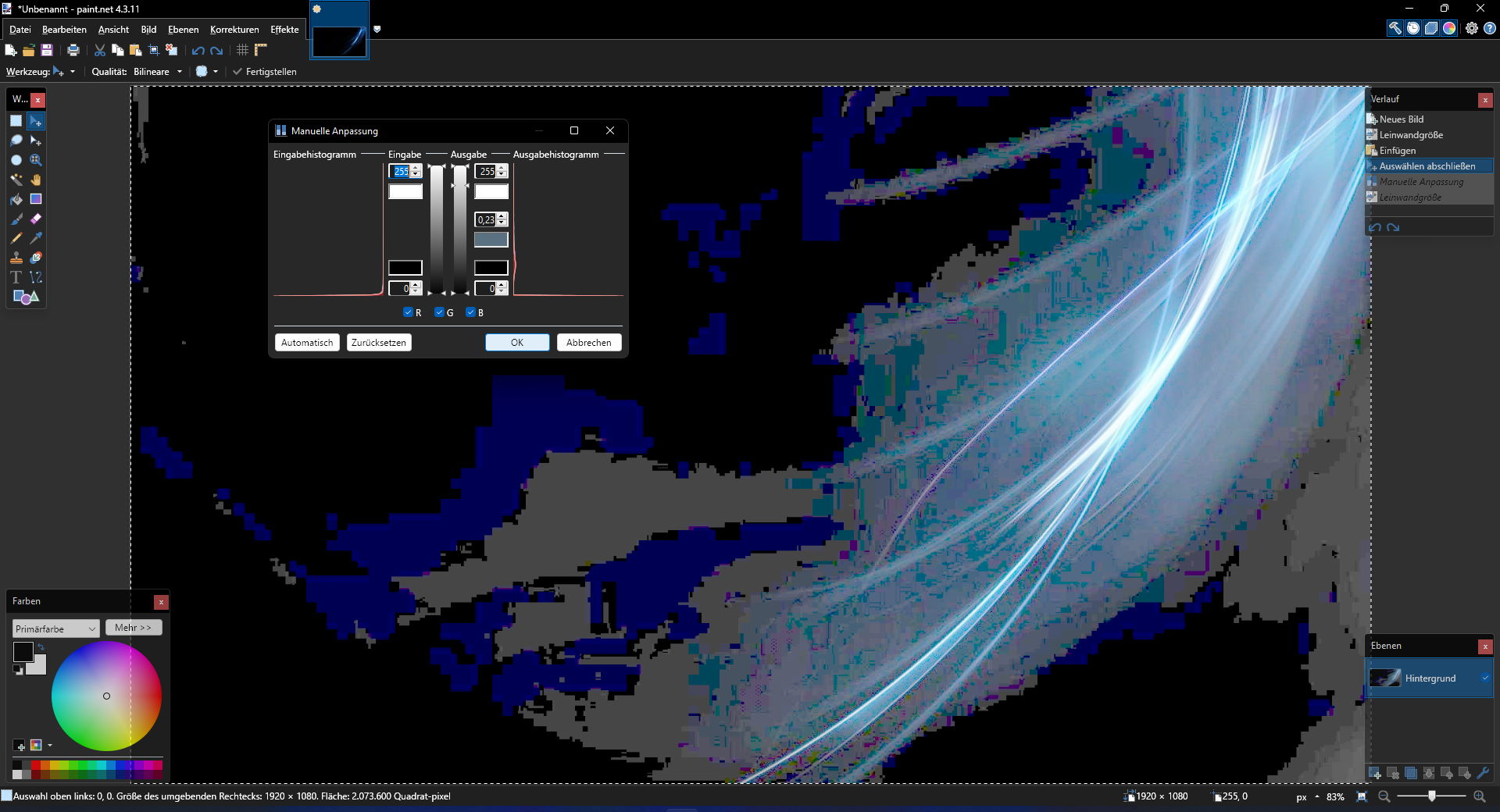Click the Crop to Selection icon
This screenshot has height=812, width=1500.
tap(154, 50)
